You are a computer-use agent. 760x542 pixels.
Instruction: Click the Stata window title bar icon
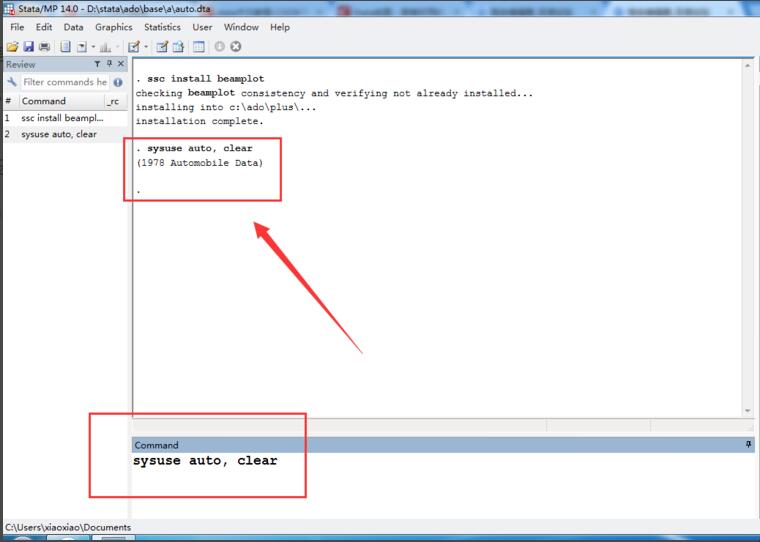coord(9,9)
